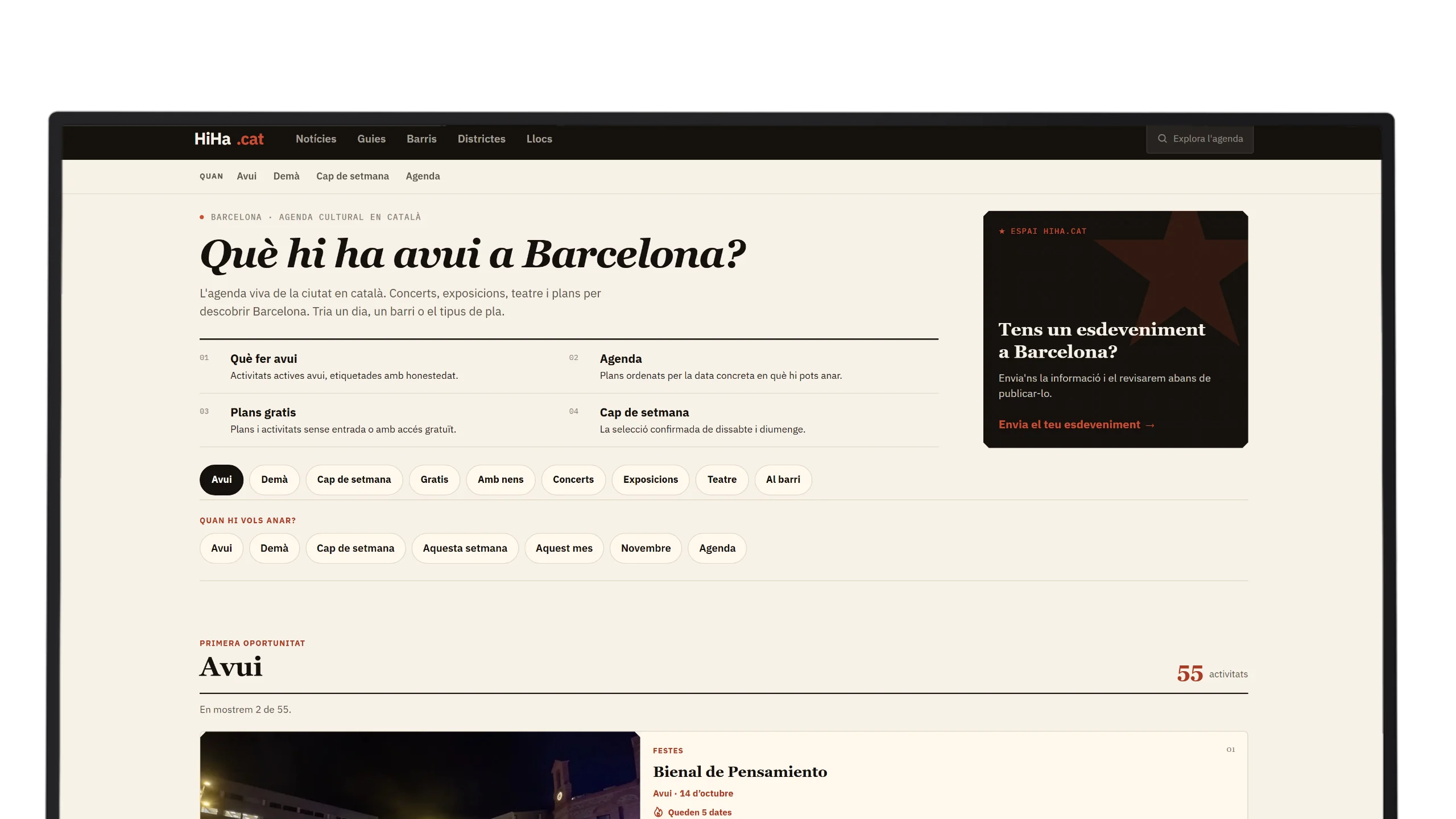The height and width of the screenshot is (819, 1456).
Task: Click the Bienal de Pensamiento event photo
Action: click(420, 775)
